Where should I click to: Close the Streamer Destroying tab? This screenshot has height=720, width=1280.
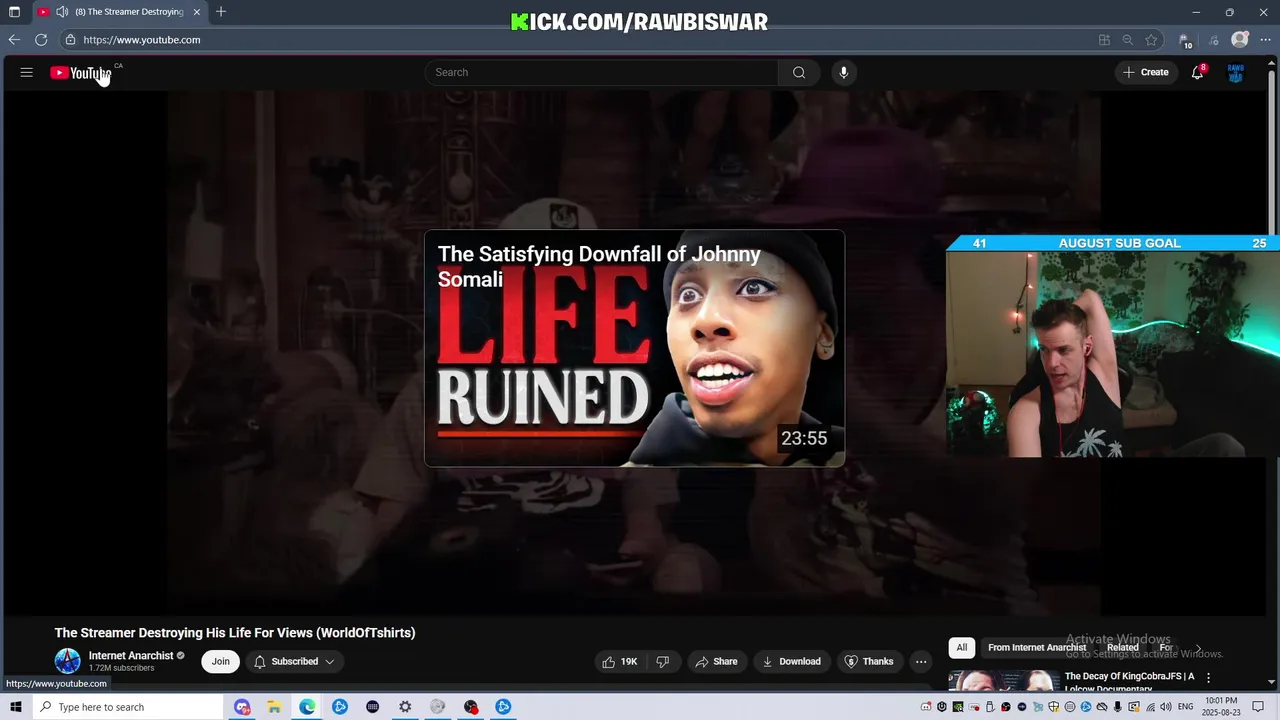[197, 12]
